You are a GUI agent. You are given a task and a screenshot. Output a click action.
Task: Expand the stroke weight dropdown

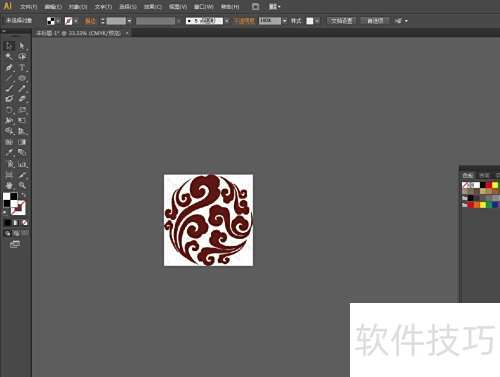[129, 21]
